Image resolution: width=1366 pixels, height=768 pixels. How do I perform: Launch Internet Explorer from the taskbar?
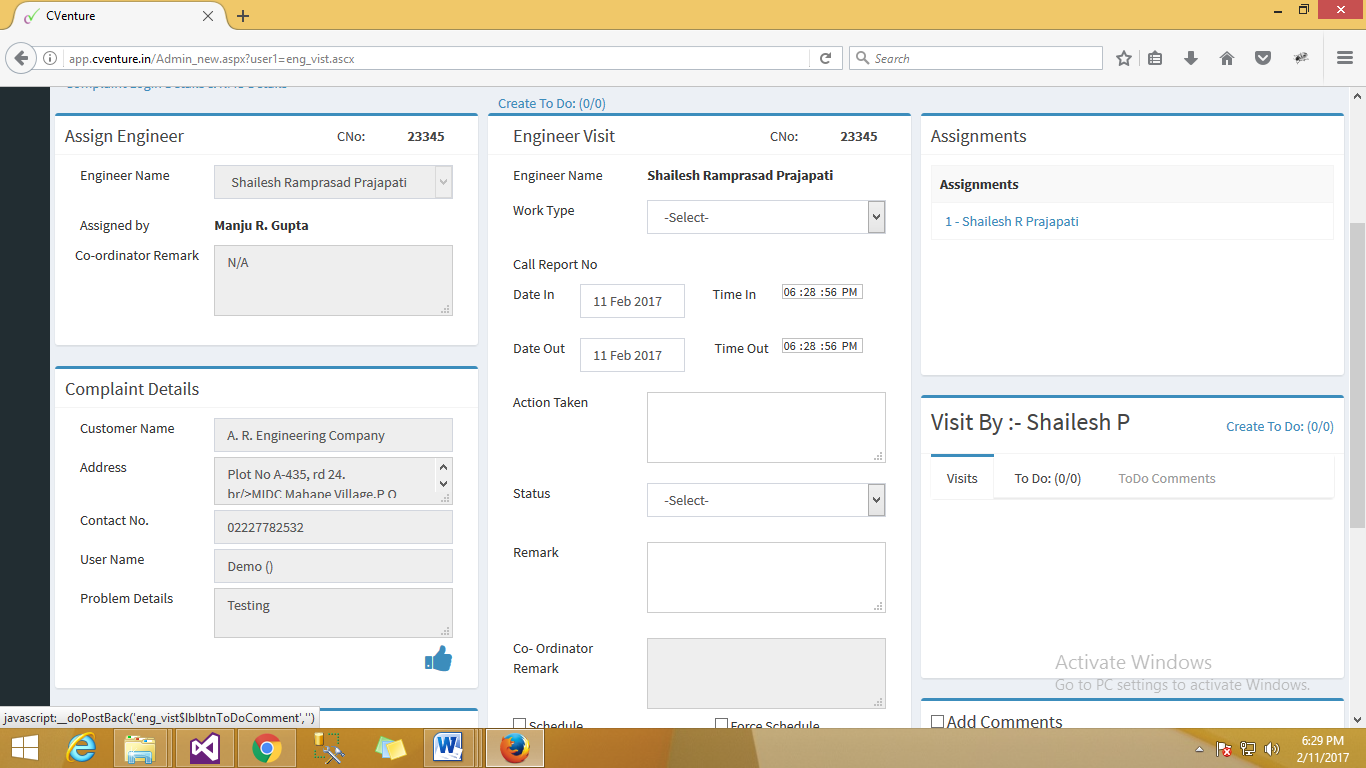tap(82, 748)
